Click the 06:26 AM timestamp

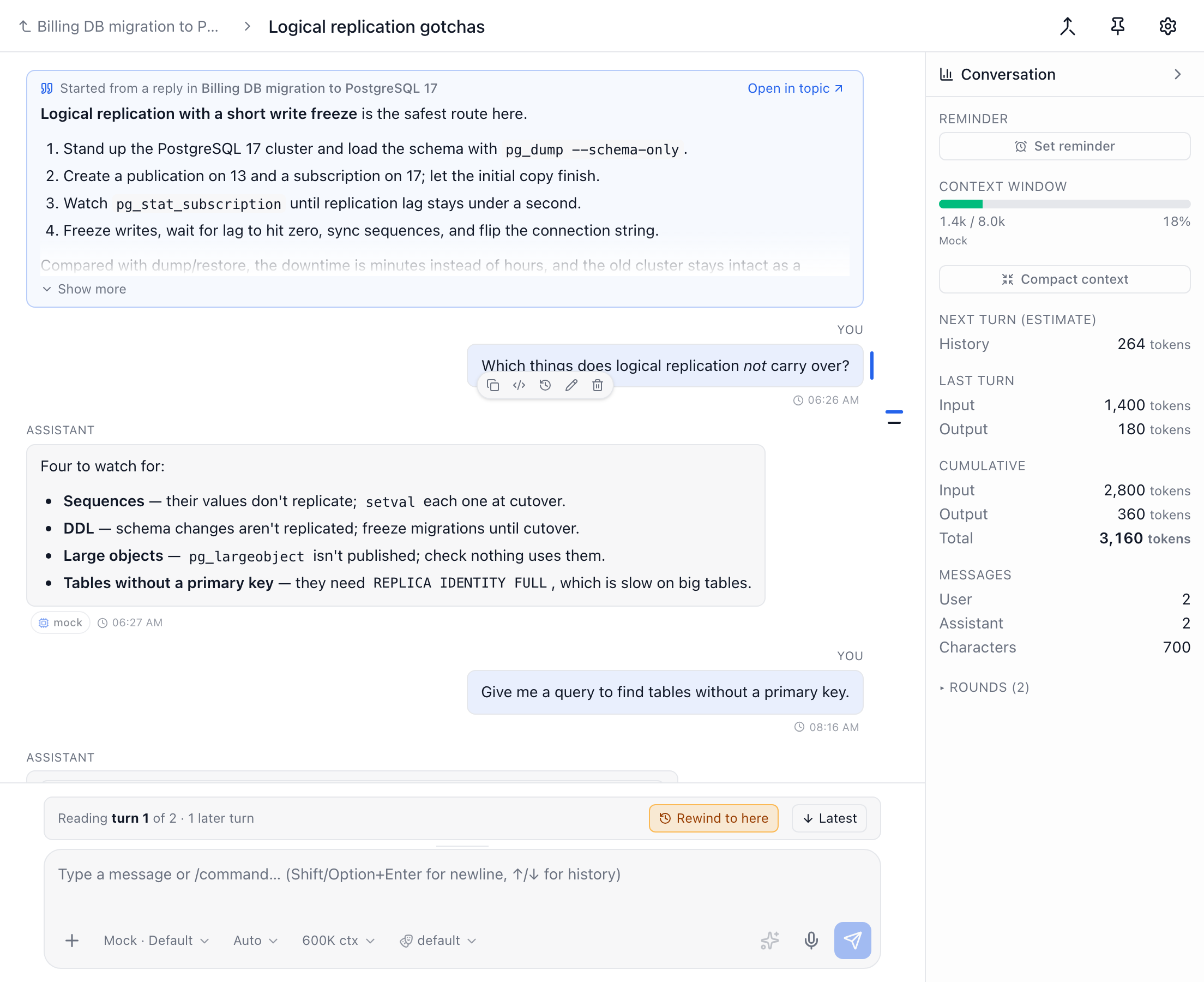click(825, 400)
